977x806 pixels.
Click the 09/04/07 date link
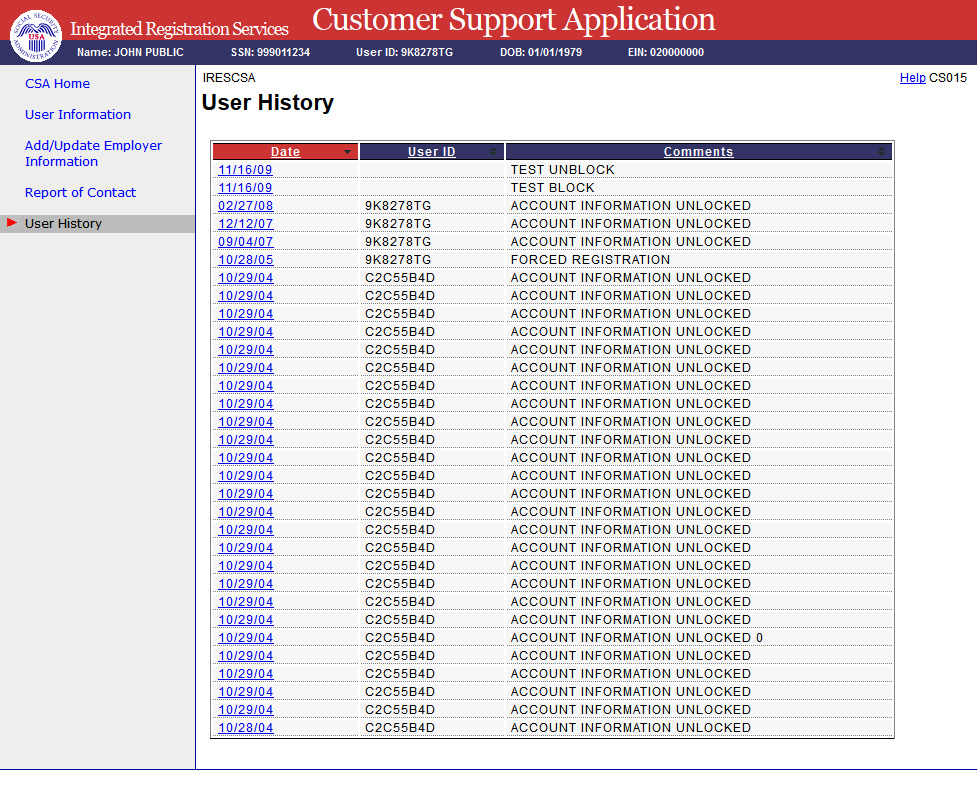point(245,242)
